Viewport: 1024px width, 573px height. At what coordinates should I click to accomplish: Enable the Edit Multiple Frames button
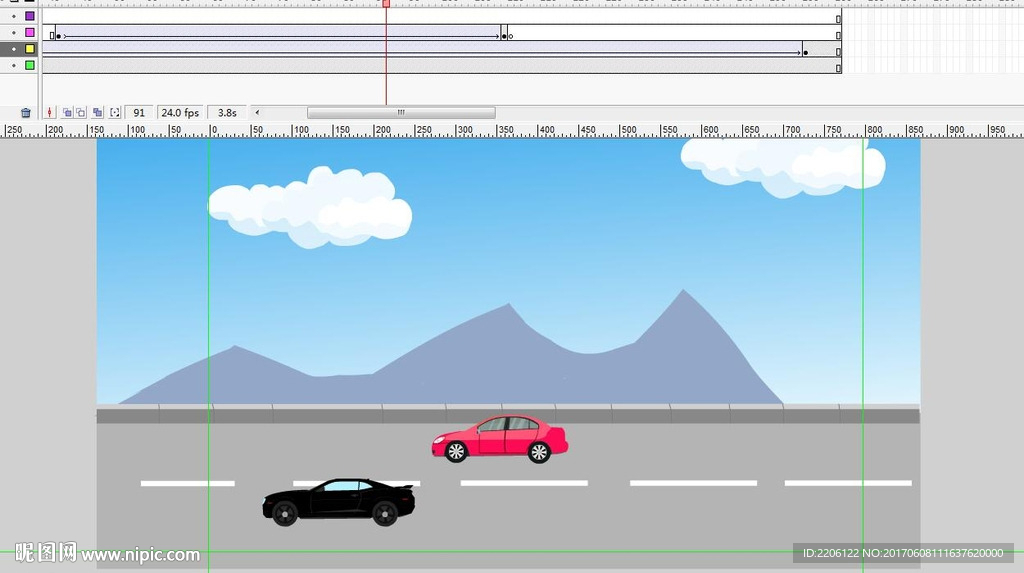point(97,112)
